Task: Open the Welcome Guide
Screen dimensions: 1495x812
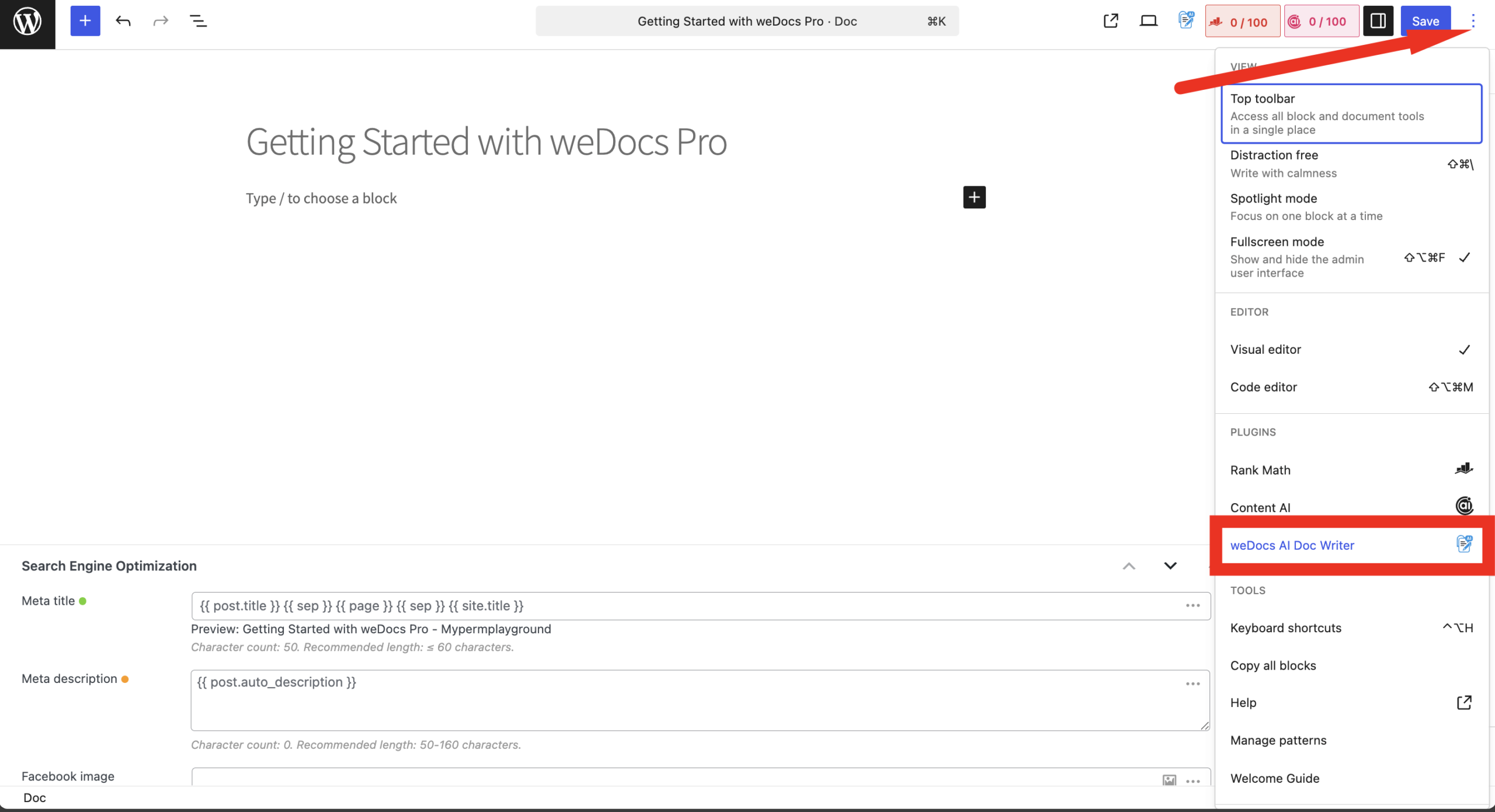Action: (1274, 778)
